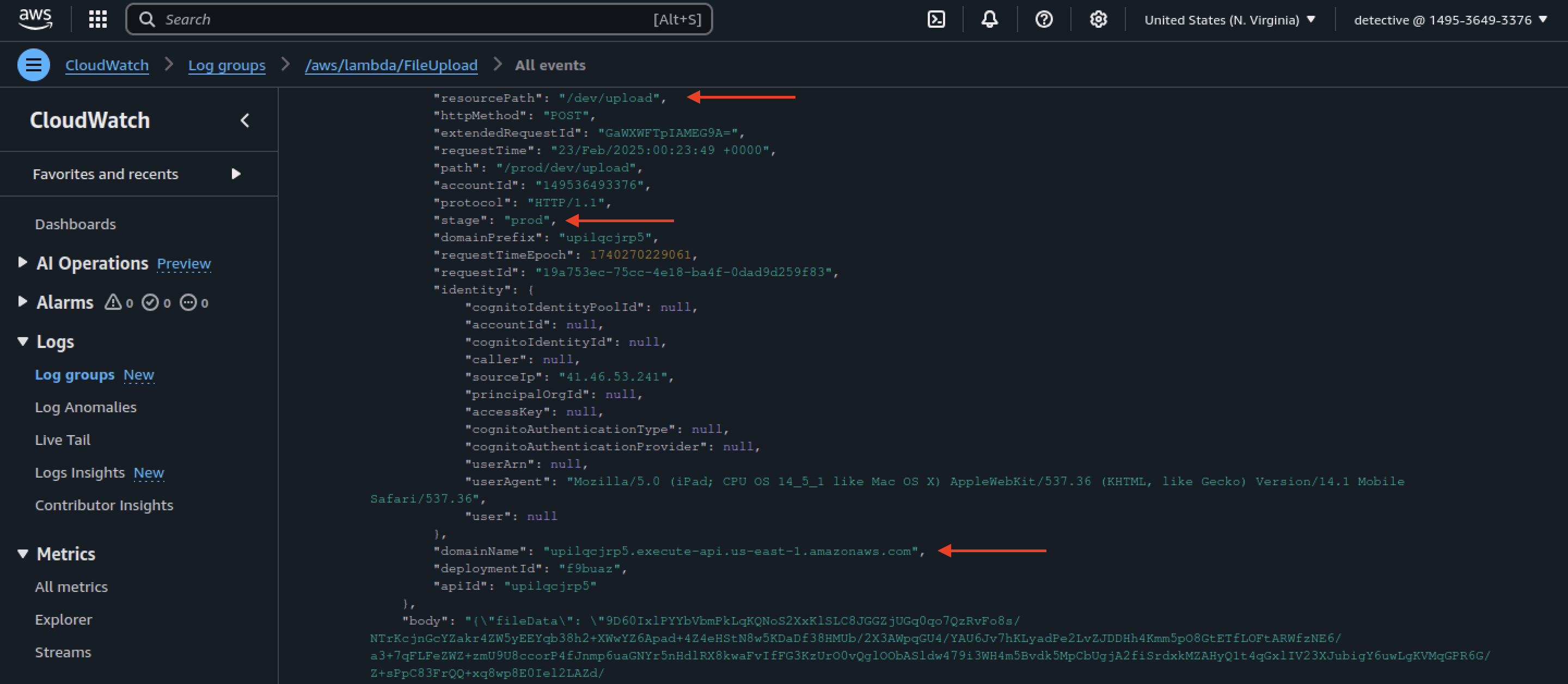Viewport: 1568px width, 684px height.
Task: Click the All events breadcrumb text
Action: click(x=550, y=65)
